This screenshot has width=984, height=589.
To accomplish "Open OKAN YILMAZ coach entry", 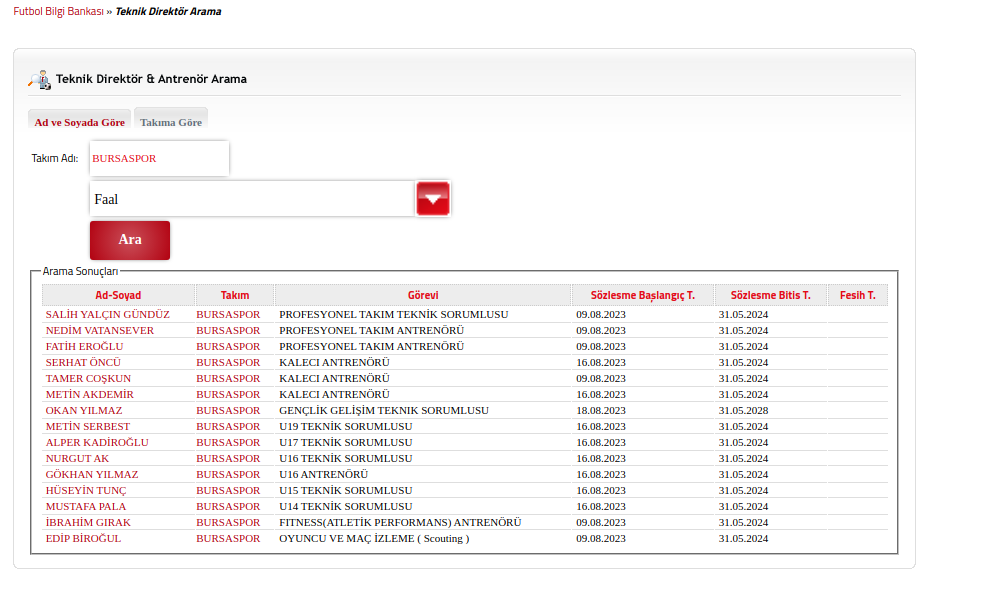I will point(84,410).
